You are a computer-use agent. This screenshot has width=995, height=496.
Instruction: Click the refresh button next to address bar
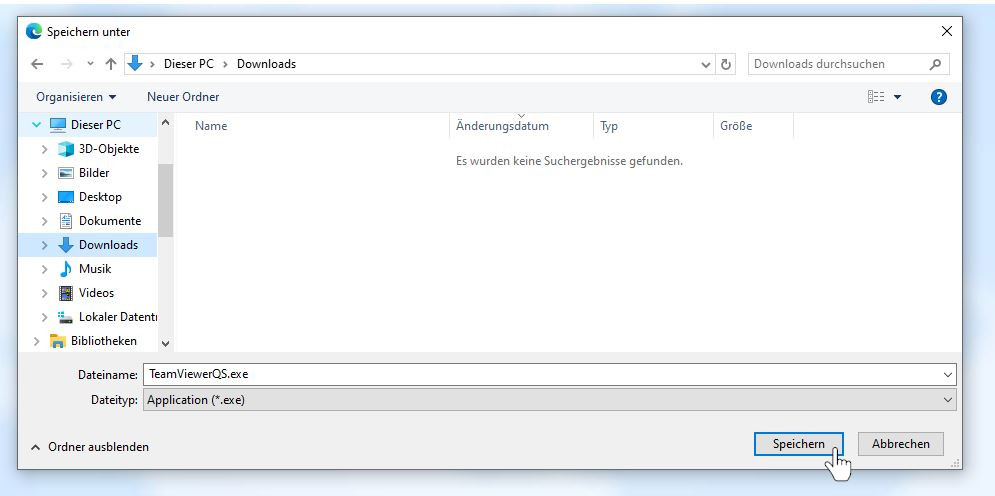(x=727, y=64)
